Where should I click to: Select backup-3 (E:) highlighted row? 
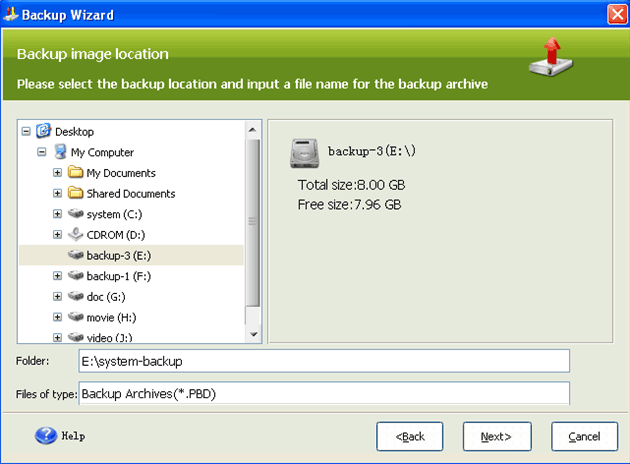(131, 255)
